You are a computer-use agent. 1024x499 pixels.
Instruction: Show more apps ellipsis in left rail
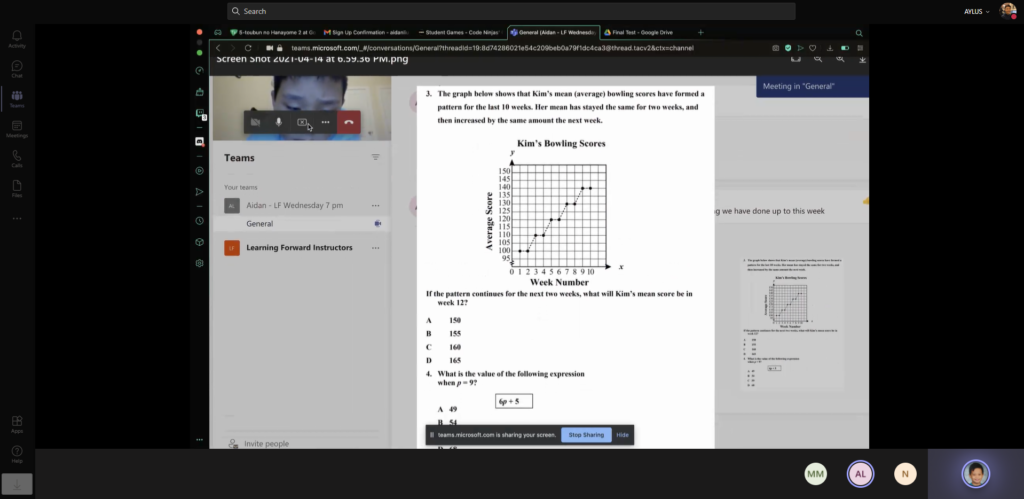[x=17, y=218]
